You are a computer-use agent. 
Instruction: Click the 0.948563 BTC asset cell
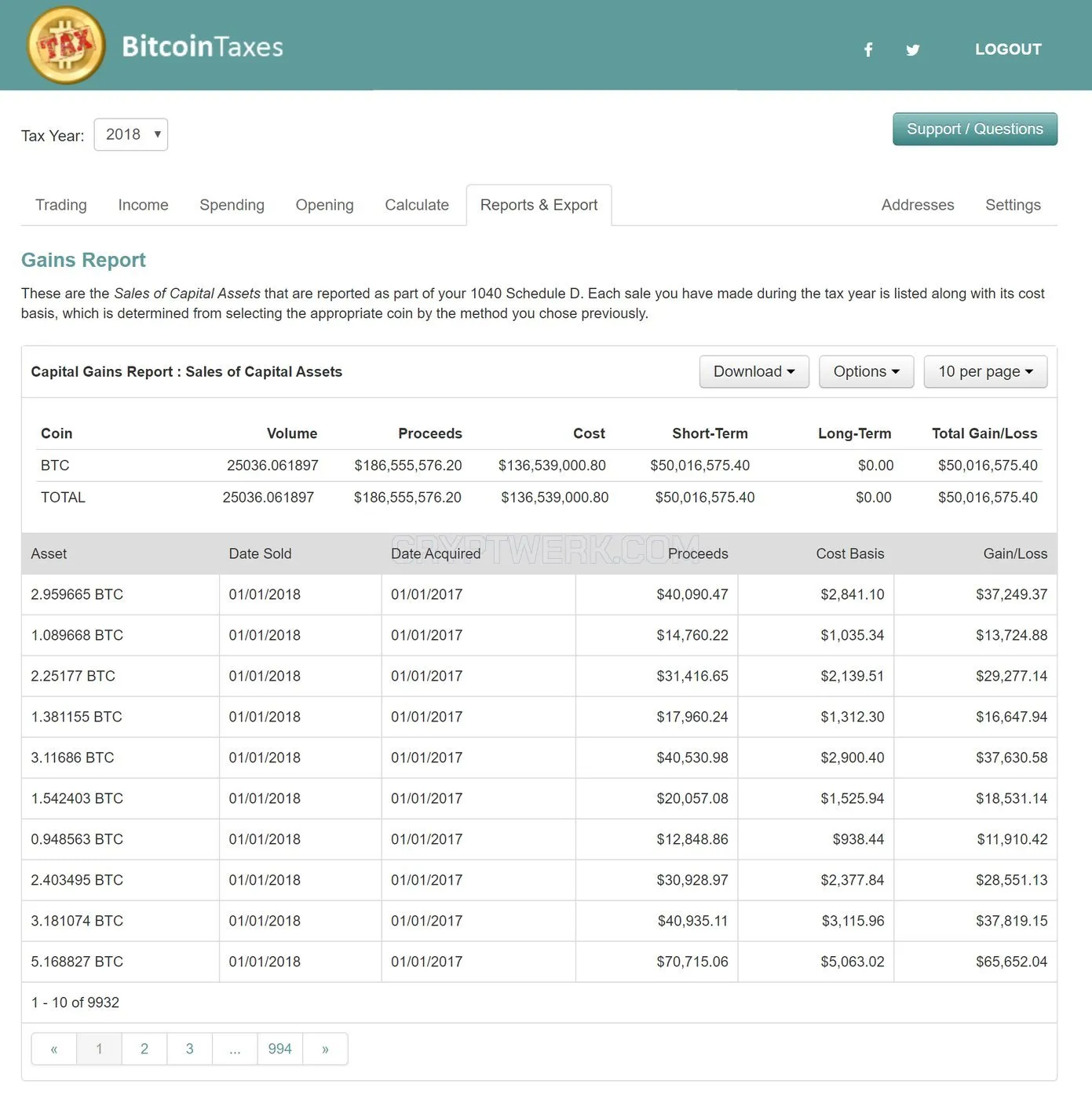(x=77, y=839)
